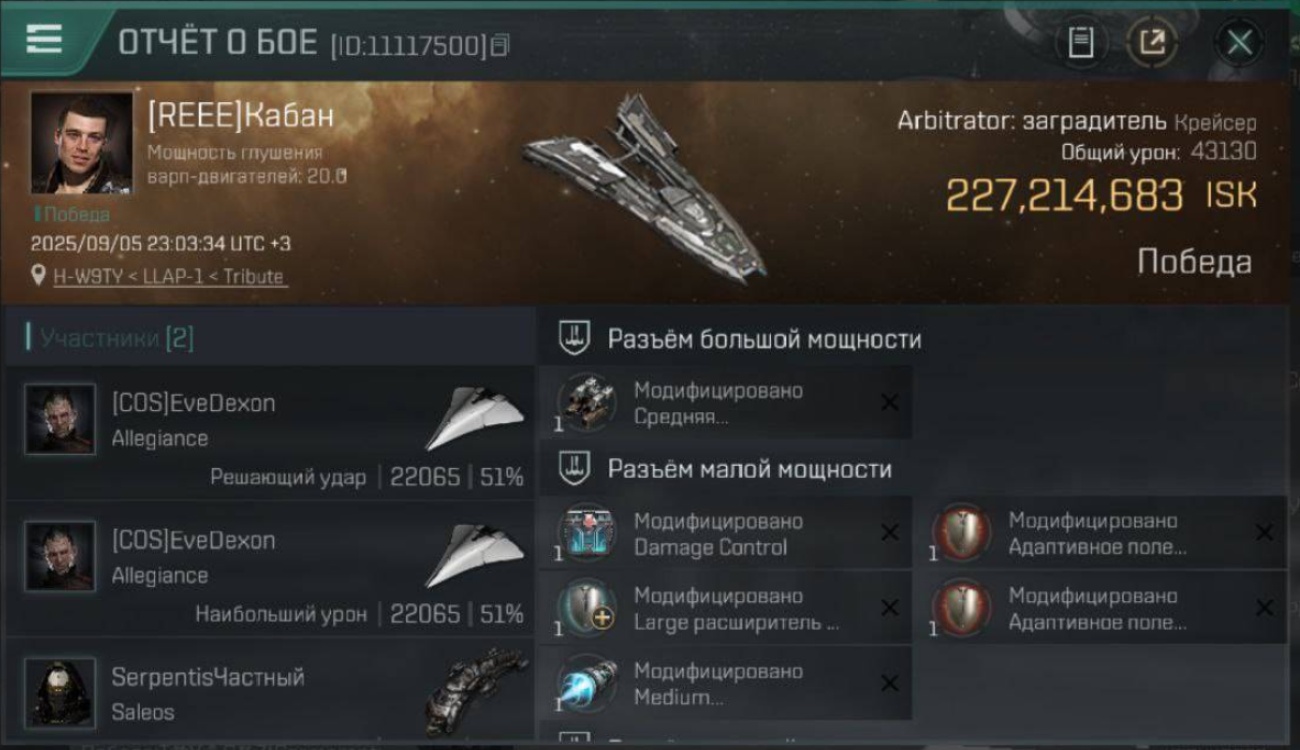Click the Разъём большой мощности header

point(764,339)
